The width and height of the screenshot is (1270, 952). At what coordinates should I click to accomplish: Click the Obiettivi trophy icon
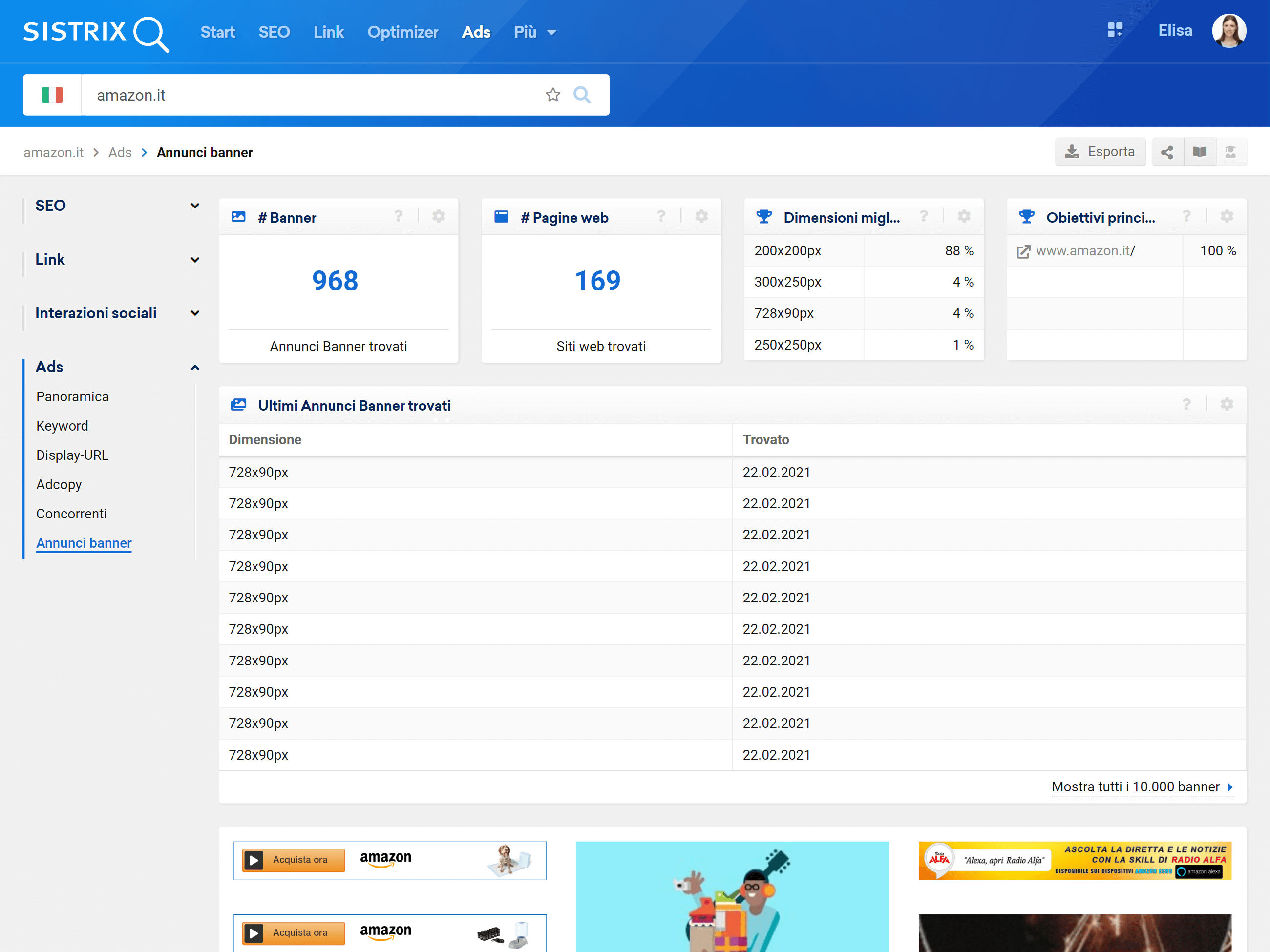(x=1027, y=217)
